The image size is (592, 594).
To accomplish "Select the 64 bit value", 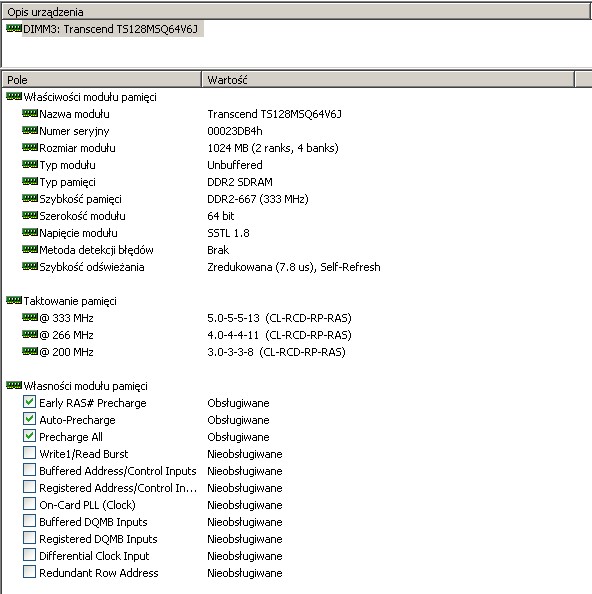I will pyautogui.click(x=220, y=216).
